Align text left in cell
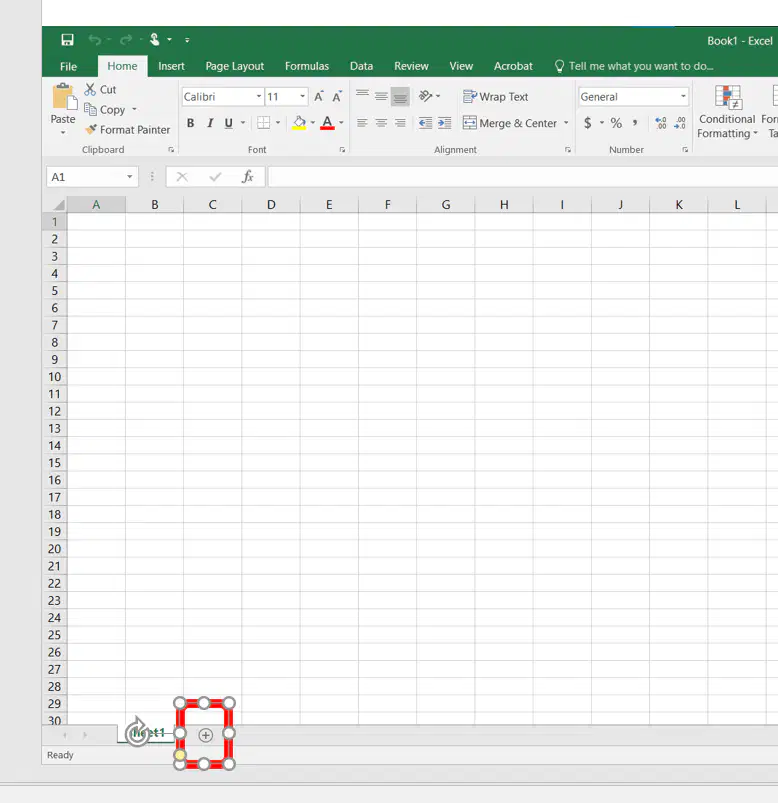Screen dimensions: 778x803 click(362, 123)
